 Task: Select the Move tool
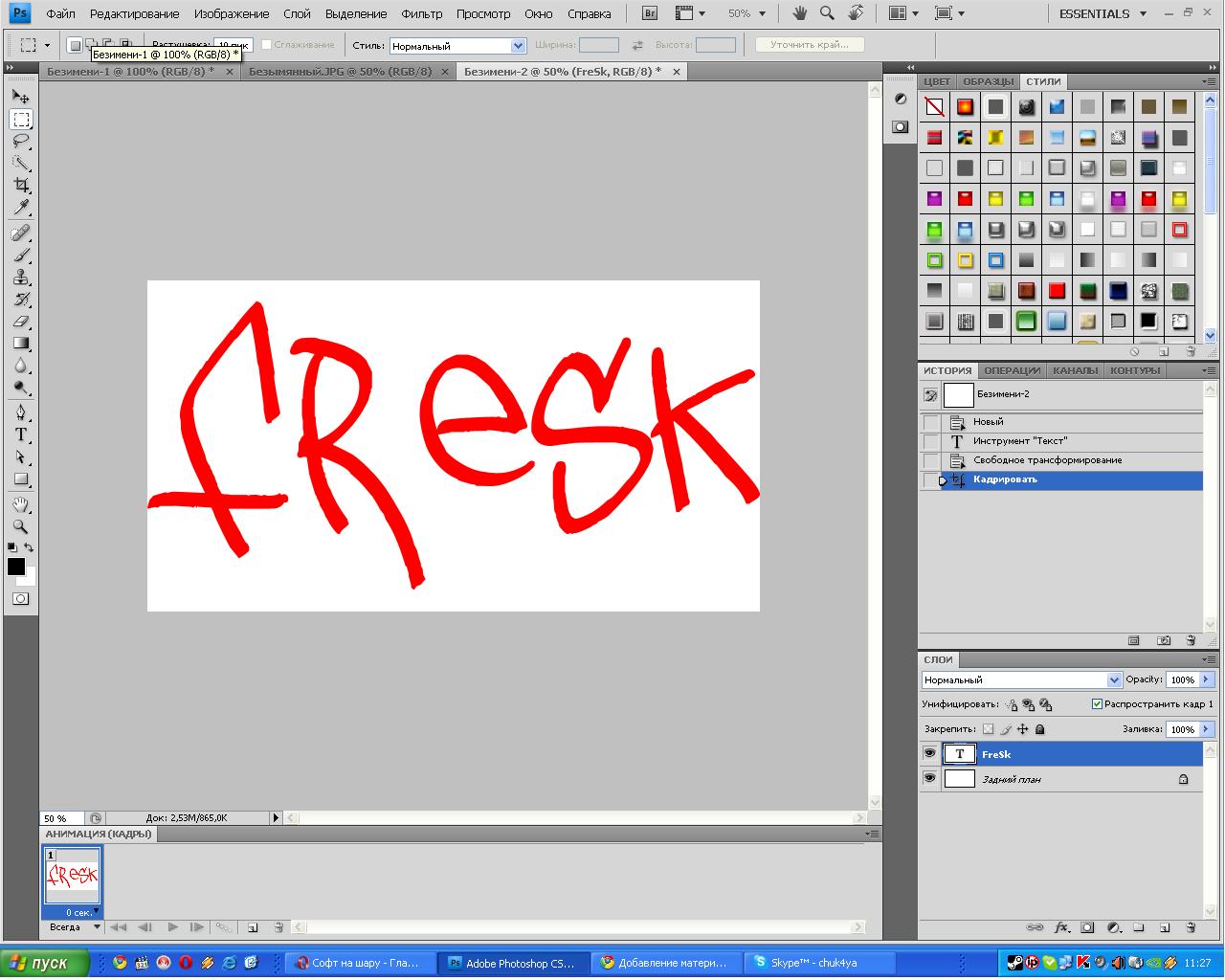pos(21,97)
